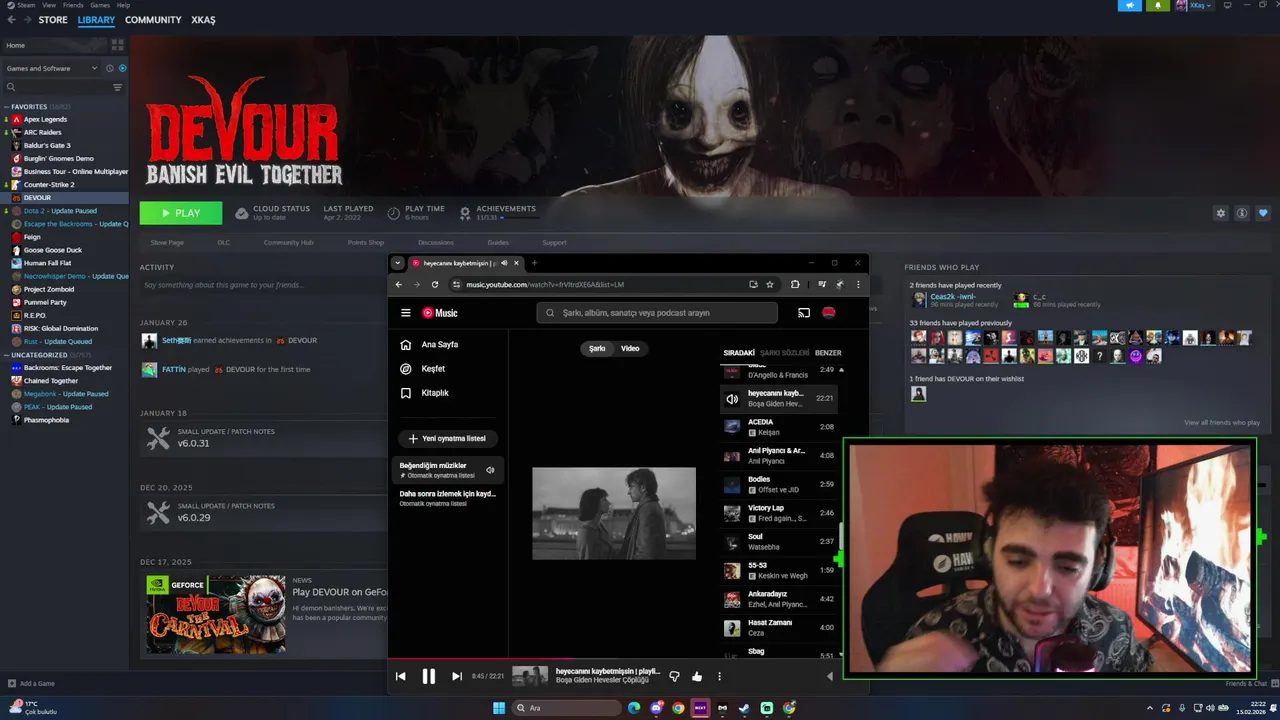Collapse player page arrow in player bar
The width and height of the screenshot is (1280, 720).
click(829, 676)
